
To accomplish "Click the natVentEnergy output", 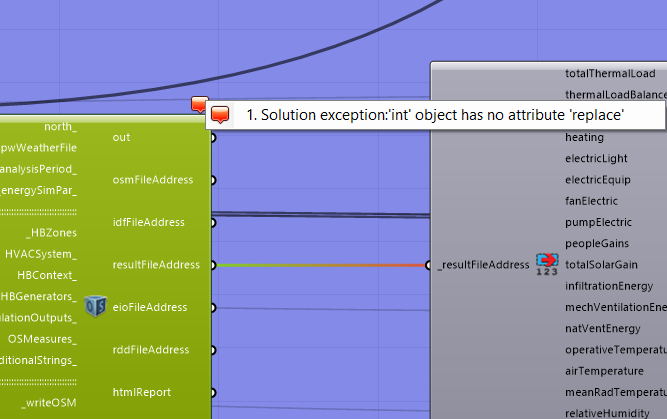I will click(x=603, y=329).
